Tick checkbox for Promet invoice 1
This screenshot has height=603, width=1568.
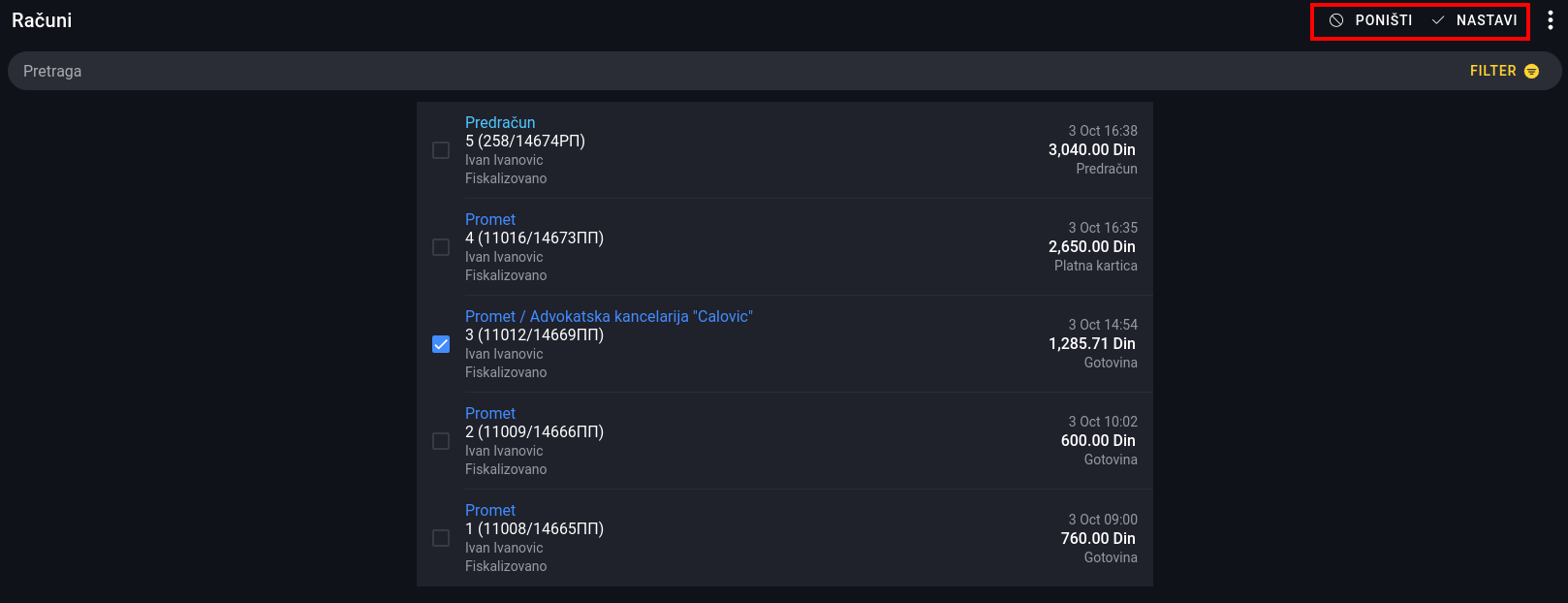click(441, 538)
